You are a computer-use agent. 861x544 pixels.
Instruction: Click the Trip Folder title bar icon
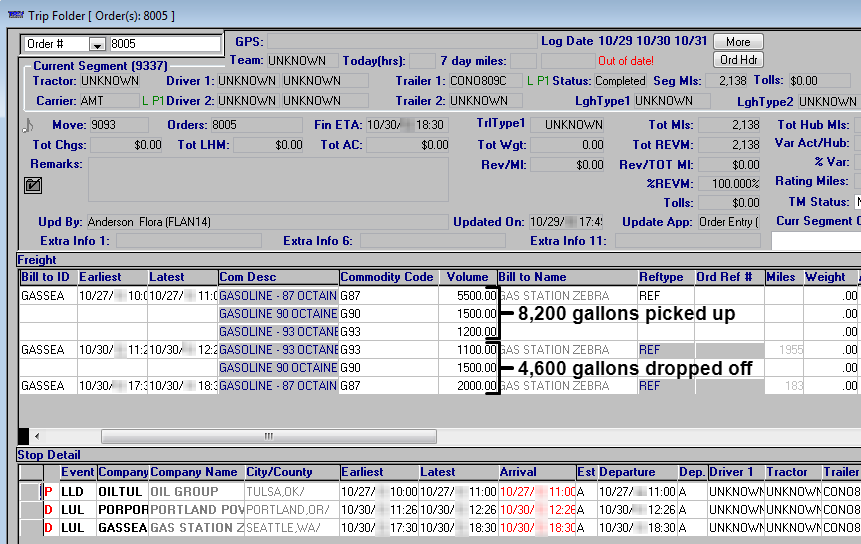[x=14, y=15]
